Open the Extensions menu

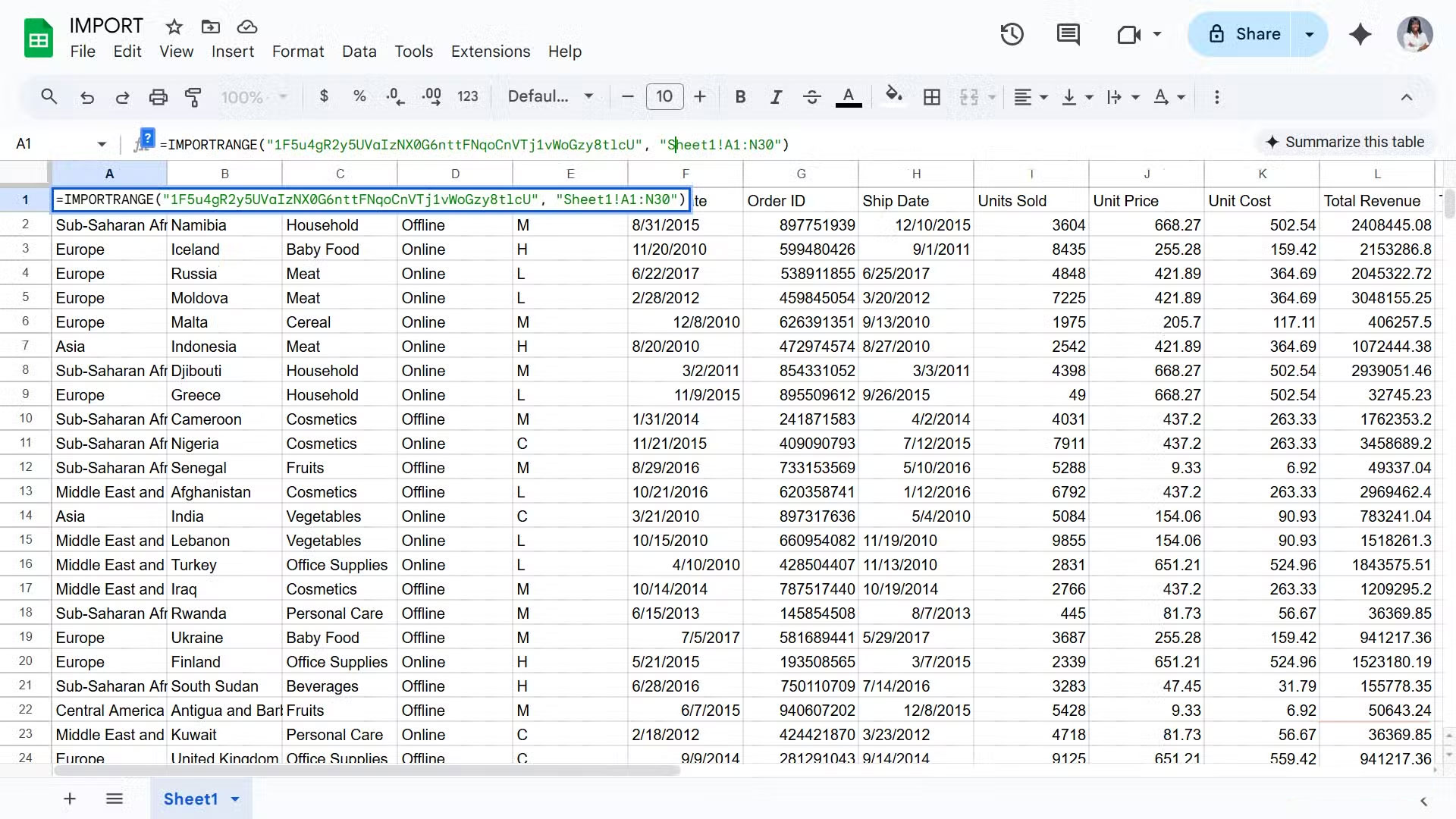(490, 52)
